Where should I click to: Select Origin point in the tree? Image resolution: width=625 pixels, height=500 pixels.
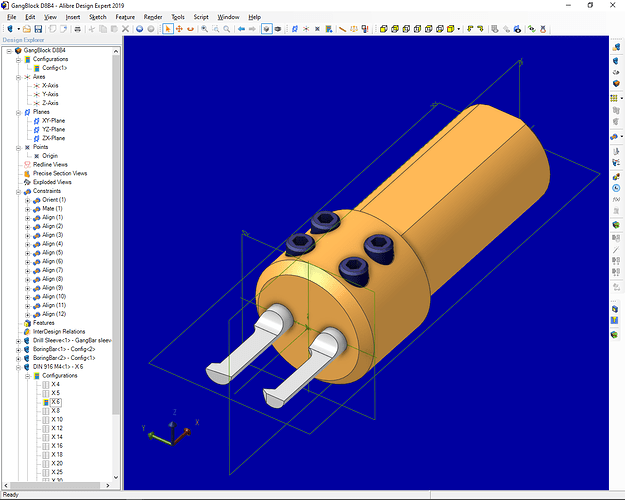click(x=50, y=156)
